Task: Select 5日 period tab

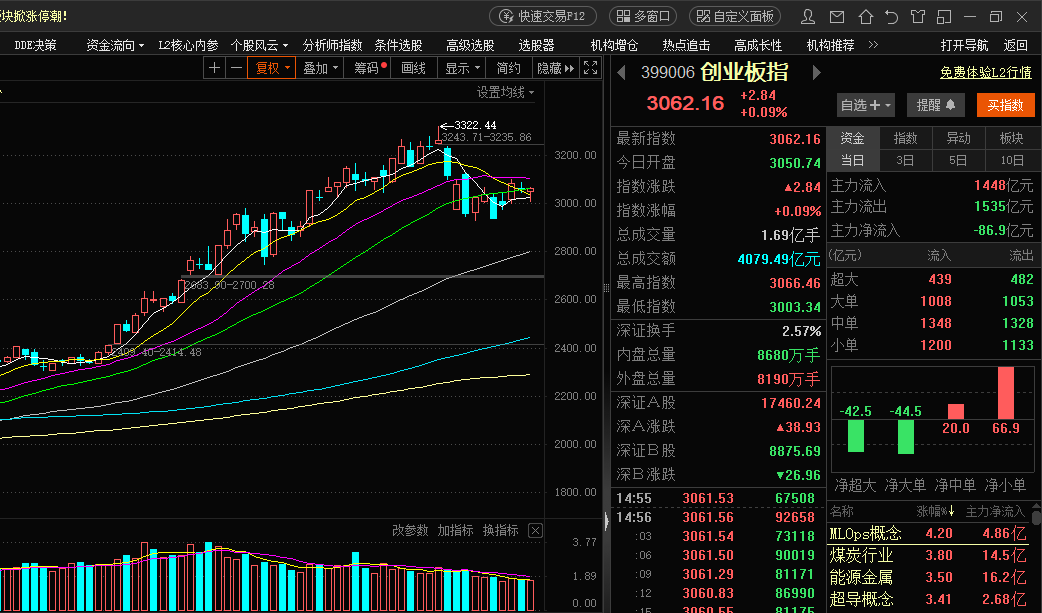Action: coord(958,160)
